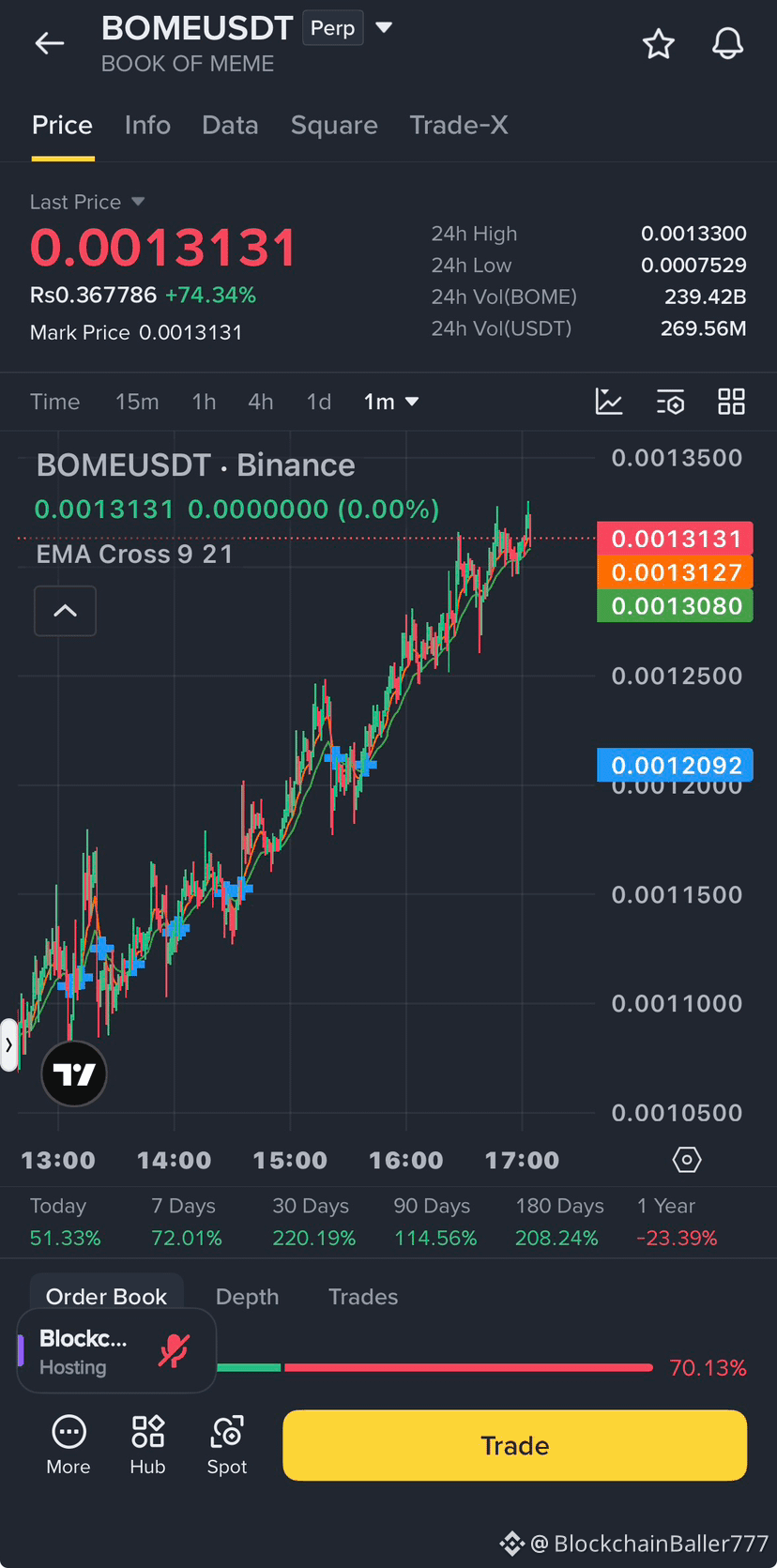
Task: Expand the side panel arrow handle
Action: coord(8,1044)
